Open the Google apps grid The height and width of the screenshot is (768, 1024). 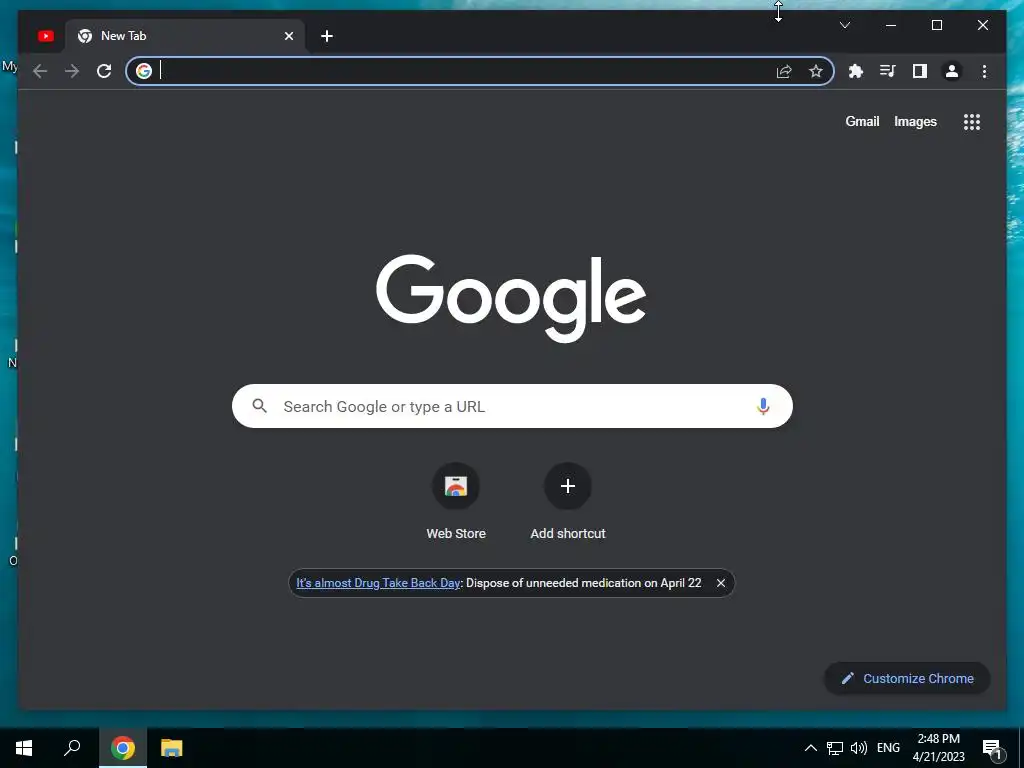click(972, 121)
